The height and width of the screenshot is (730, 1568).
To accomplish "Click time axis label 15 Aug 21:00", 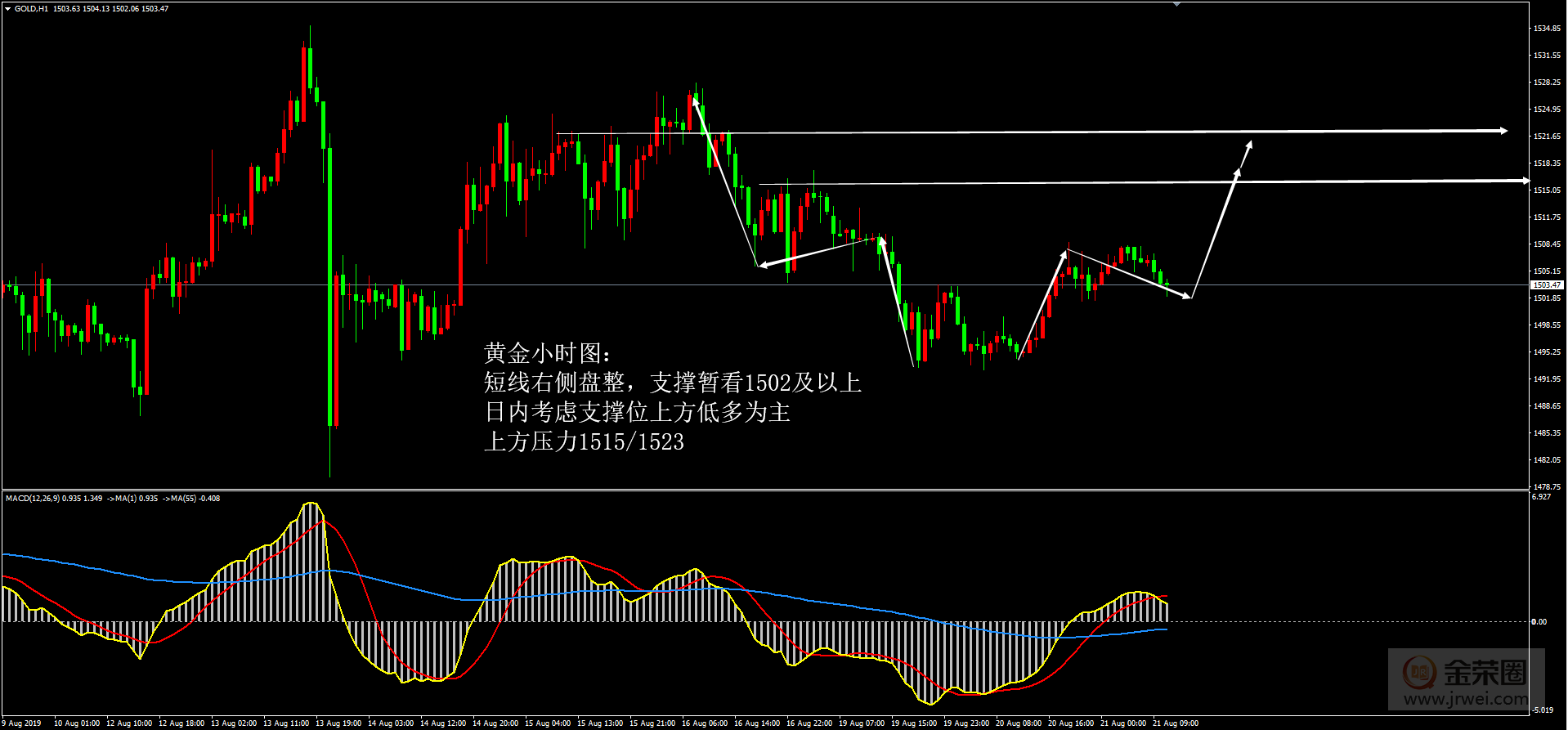I will (652, 723).
